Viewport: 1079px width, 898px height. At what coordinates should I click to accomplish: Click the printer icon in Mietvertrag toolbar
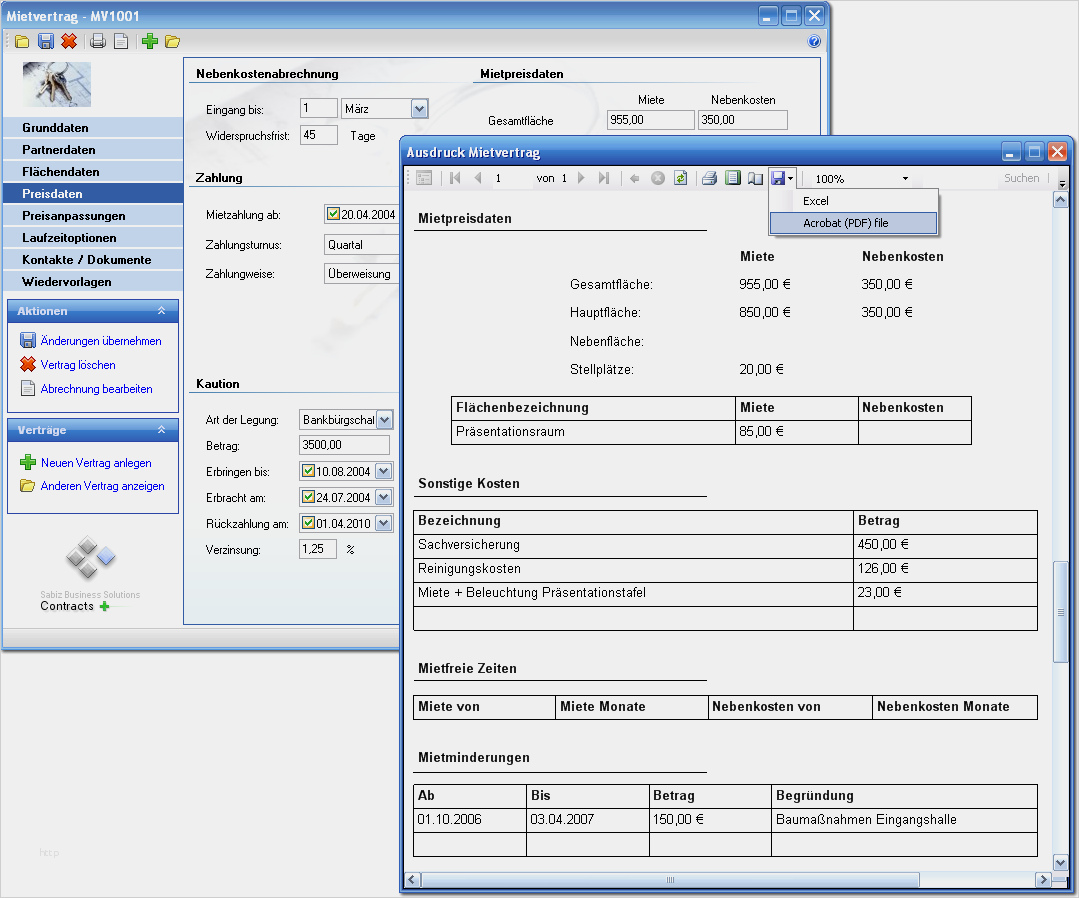pos(98,41)
